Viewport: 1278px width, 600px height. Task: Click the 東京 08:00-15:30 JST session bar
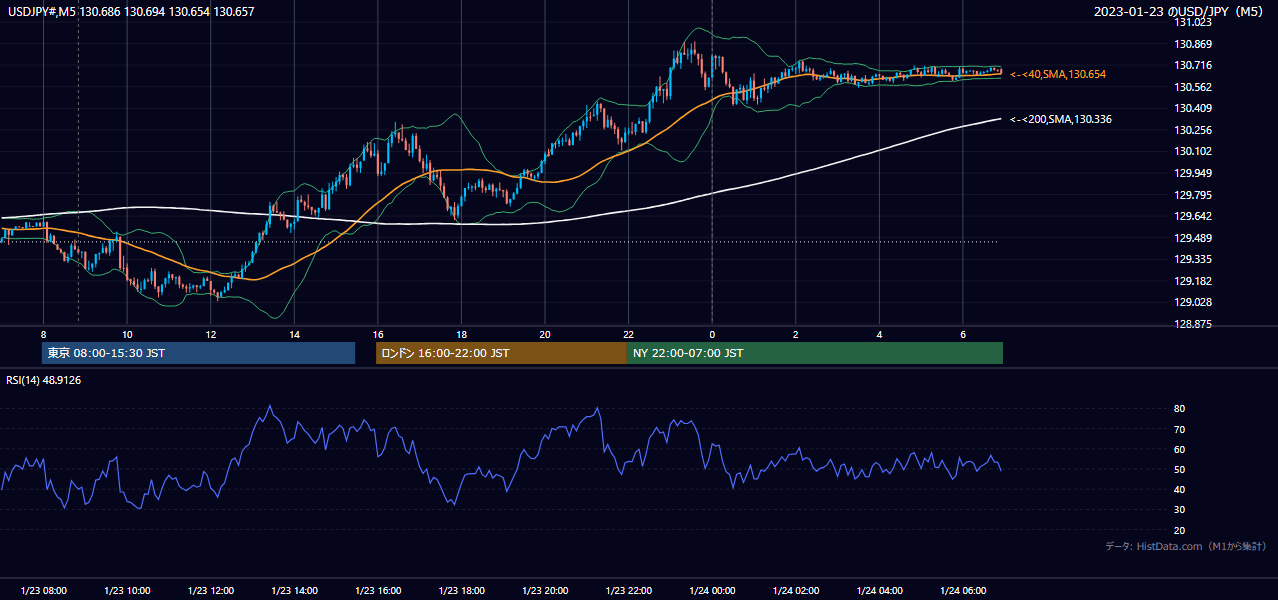tap(198, 353)
